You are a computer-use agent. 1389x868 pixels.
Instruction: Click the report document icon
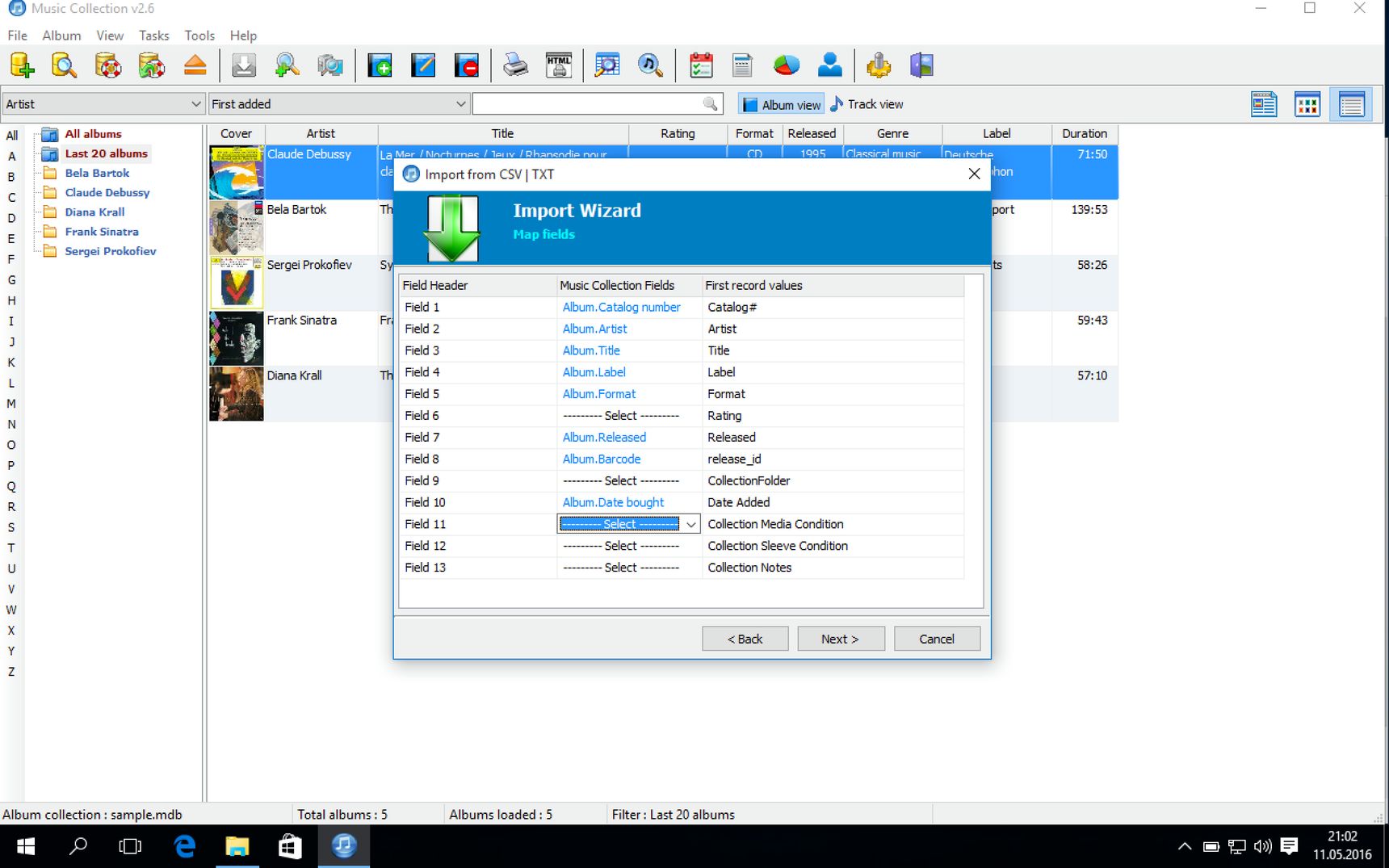pyautogui.click(x=743, y=65)
